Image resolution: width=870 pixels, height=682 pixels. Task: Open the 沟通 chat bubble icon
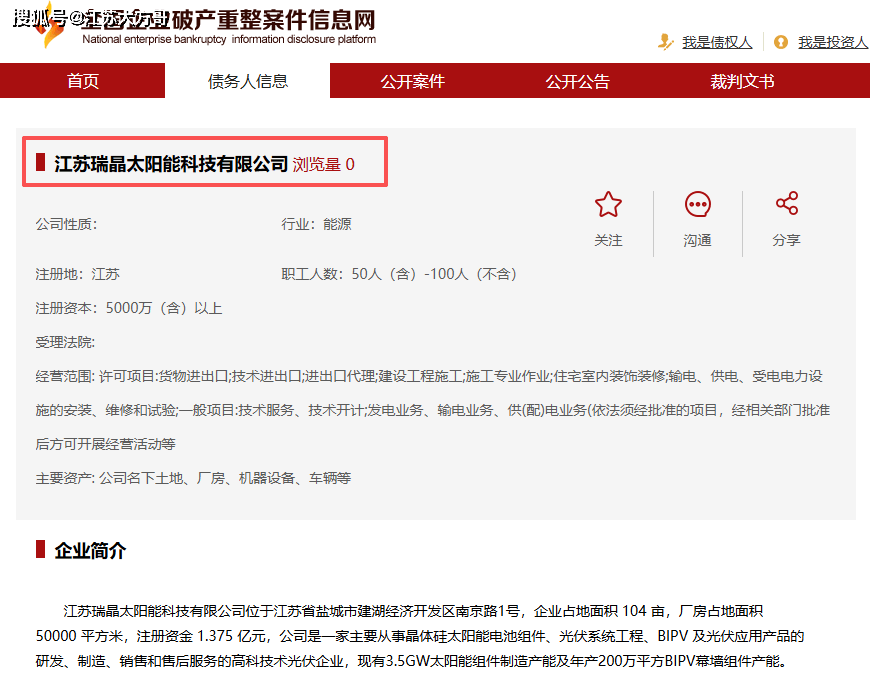point(697,204)
